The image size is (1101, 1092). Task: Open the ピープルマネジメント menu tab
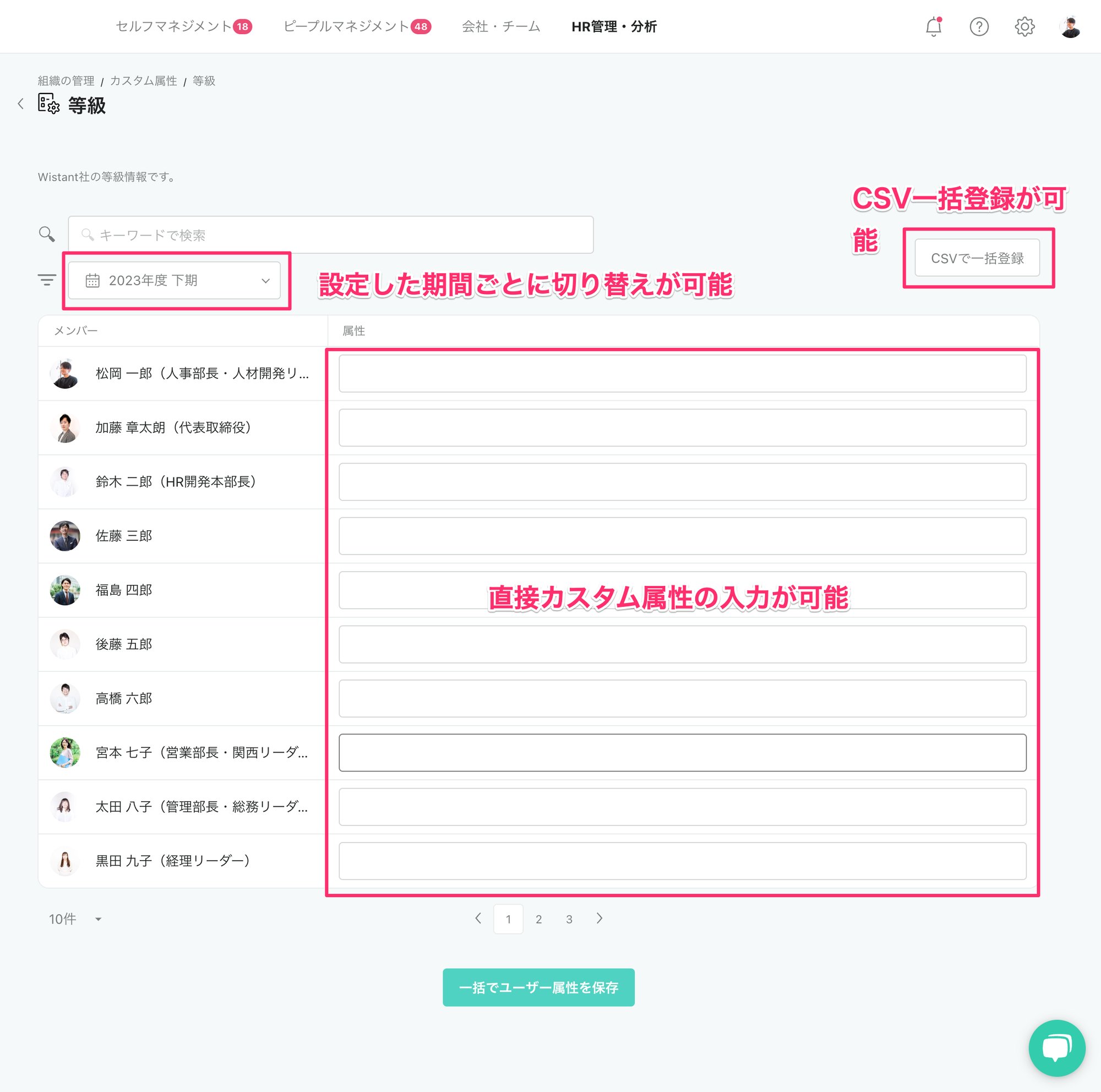(356, 27)
